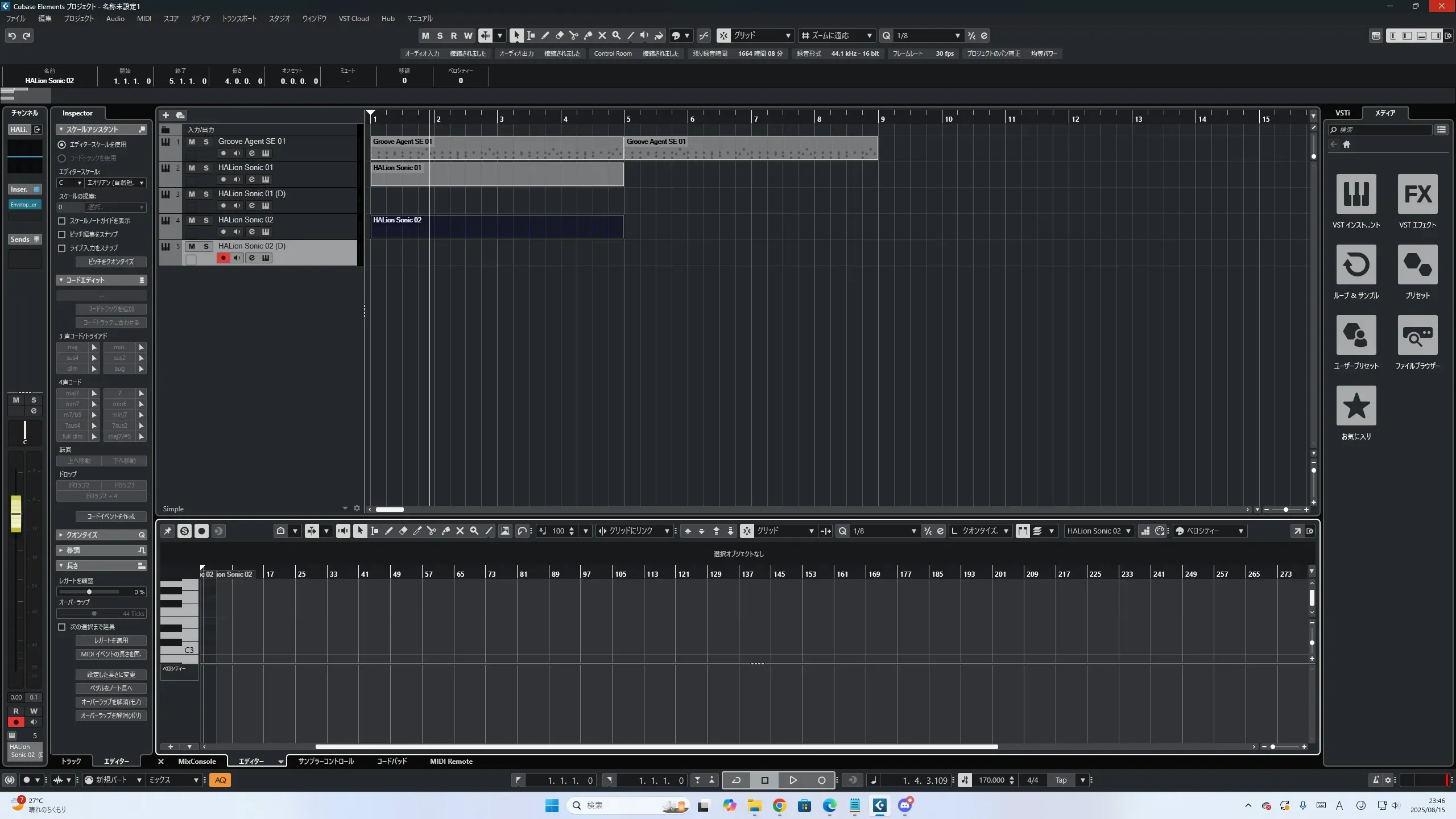
Task: Click the Apply Legato button
Action: click(111, 640)
